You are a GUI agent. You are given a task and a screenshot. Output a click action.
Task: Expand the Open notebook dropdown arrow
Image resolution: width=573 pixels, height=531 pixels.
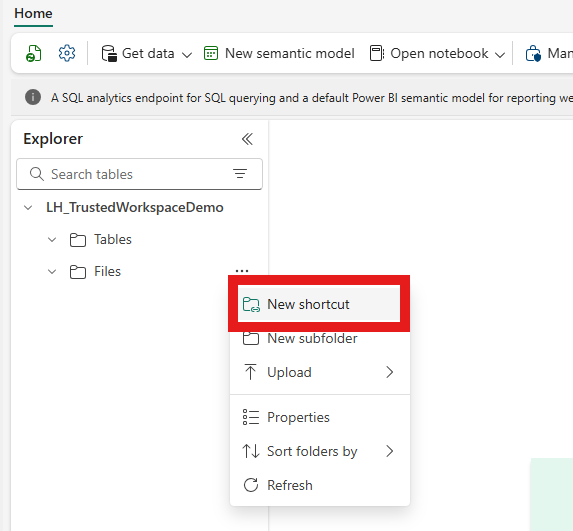500,55
